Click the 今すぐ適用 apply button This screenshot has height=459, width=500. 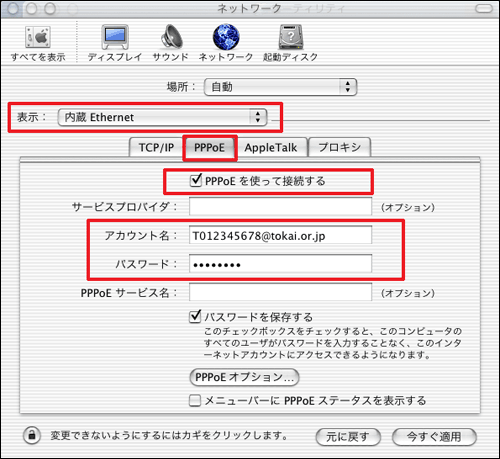(x=434, y=437)
